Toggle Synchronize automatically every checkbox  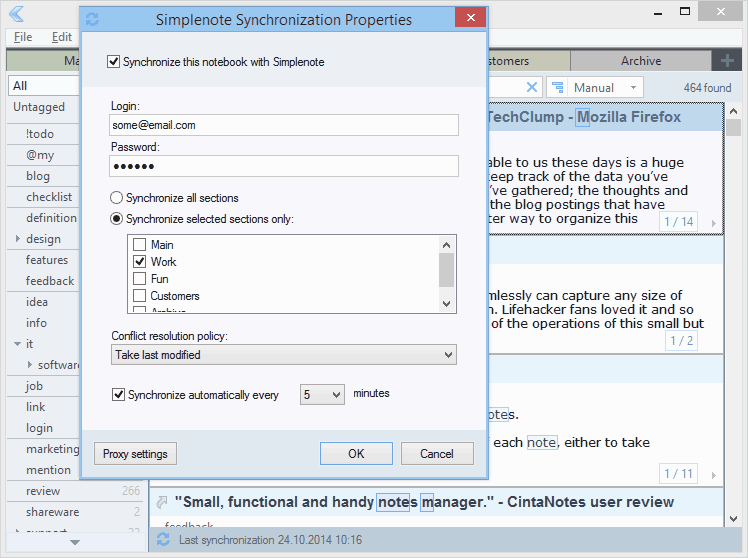[118, 395]
